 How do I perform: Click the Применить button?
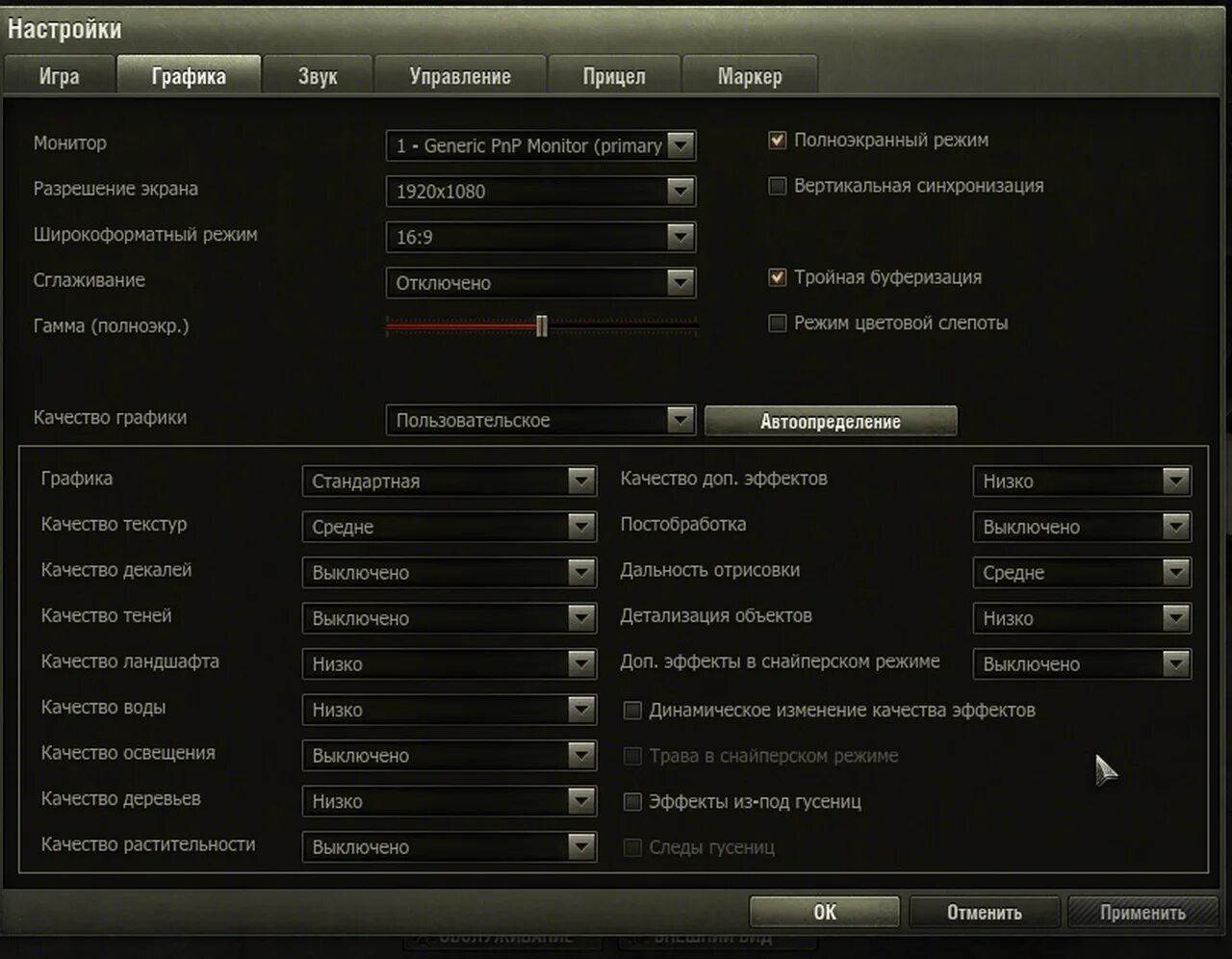pyautogui.click(x=1142, y=912)
